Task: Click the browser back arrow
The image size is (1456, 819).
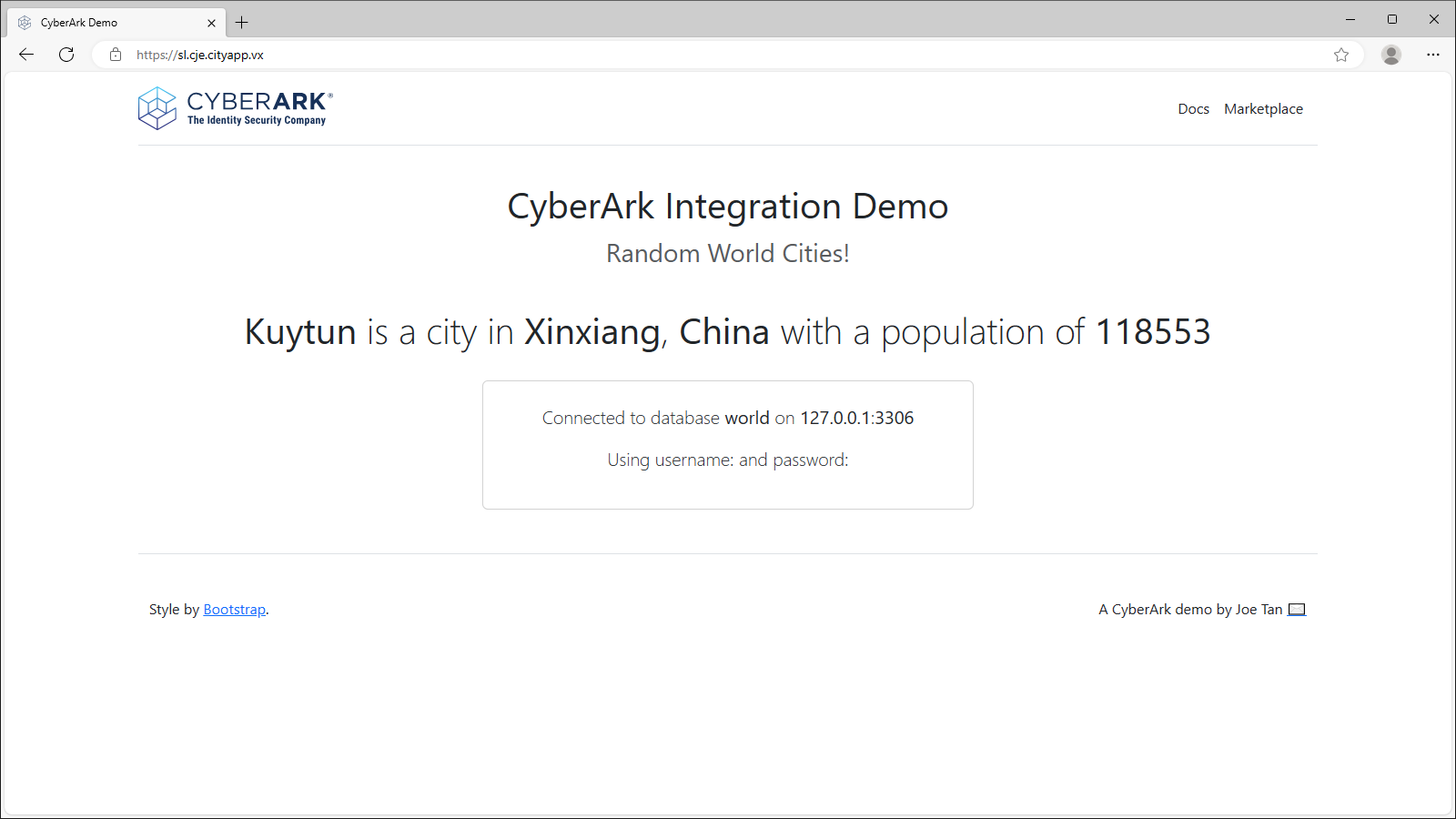Action: [25, 55]
